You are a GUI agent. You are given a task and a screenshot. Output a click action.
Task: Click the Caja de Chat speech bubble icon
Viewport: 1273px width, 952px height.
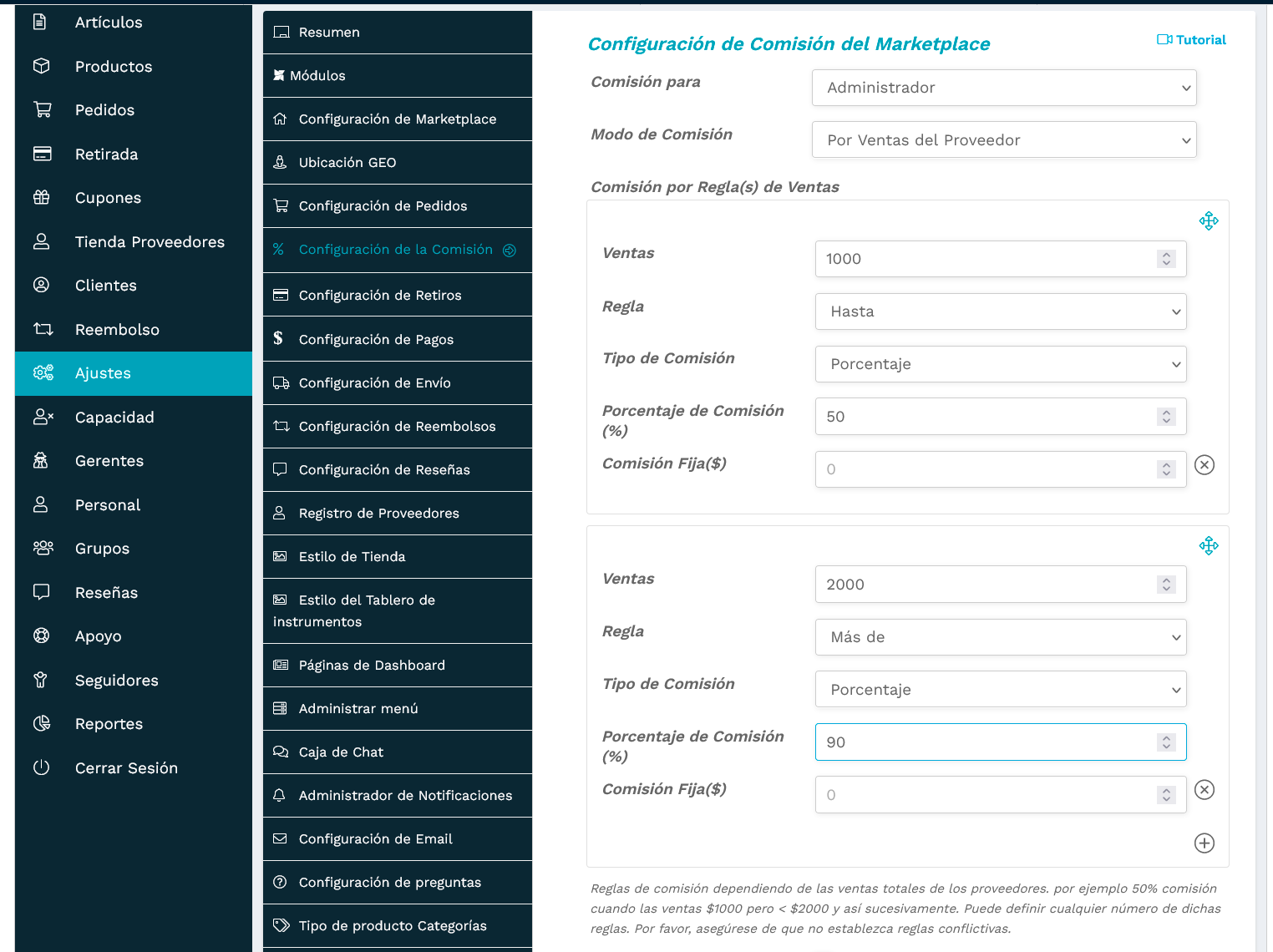pyautogui.click(x=281, y=752)
